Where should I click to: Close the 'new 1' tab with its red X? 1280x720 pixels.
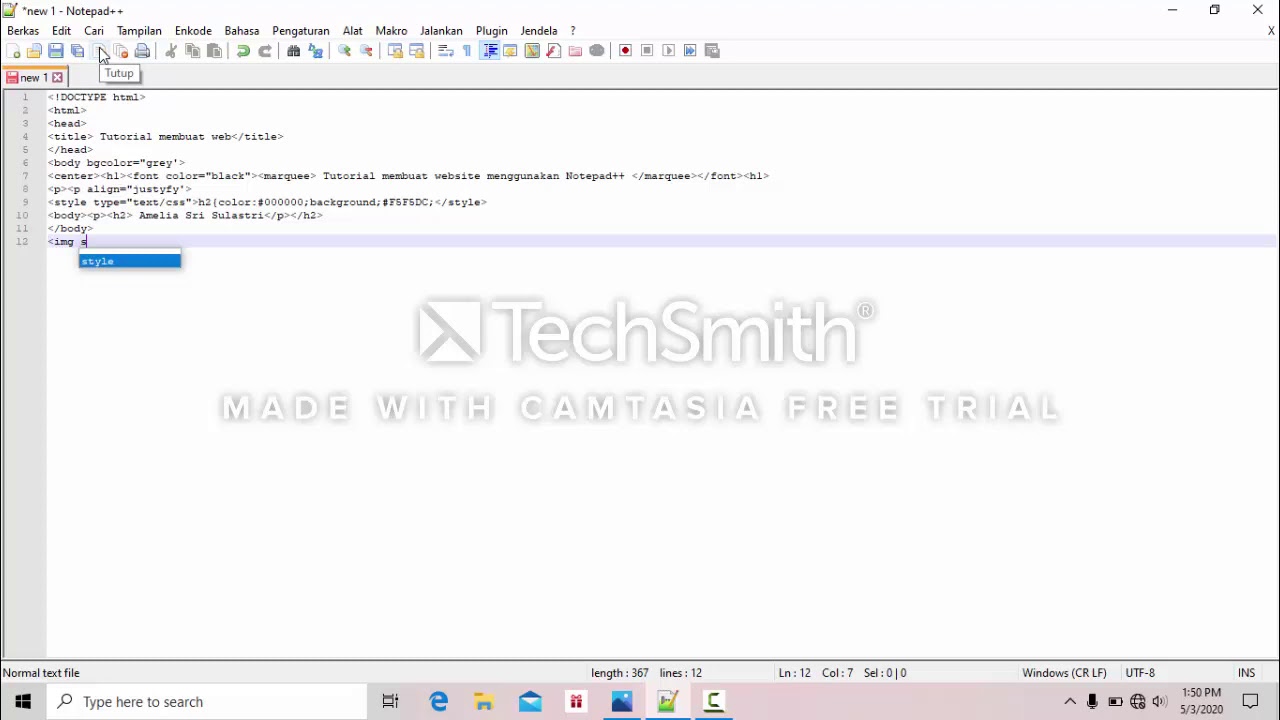[58, 77]
